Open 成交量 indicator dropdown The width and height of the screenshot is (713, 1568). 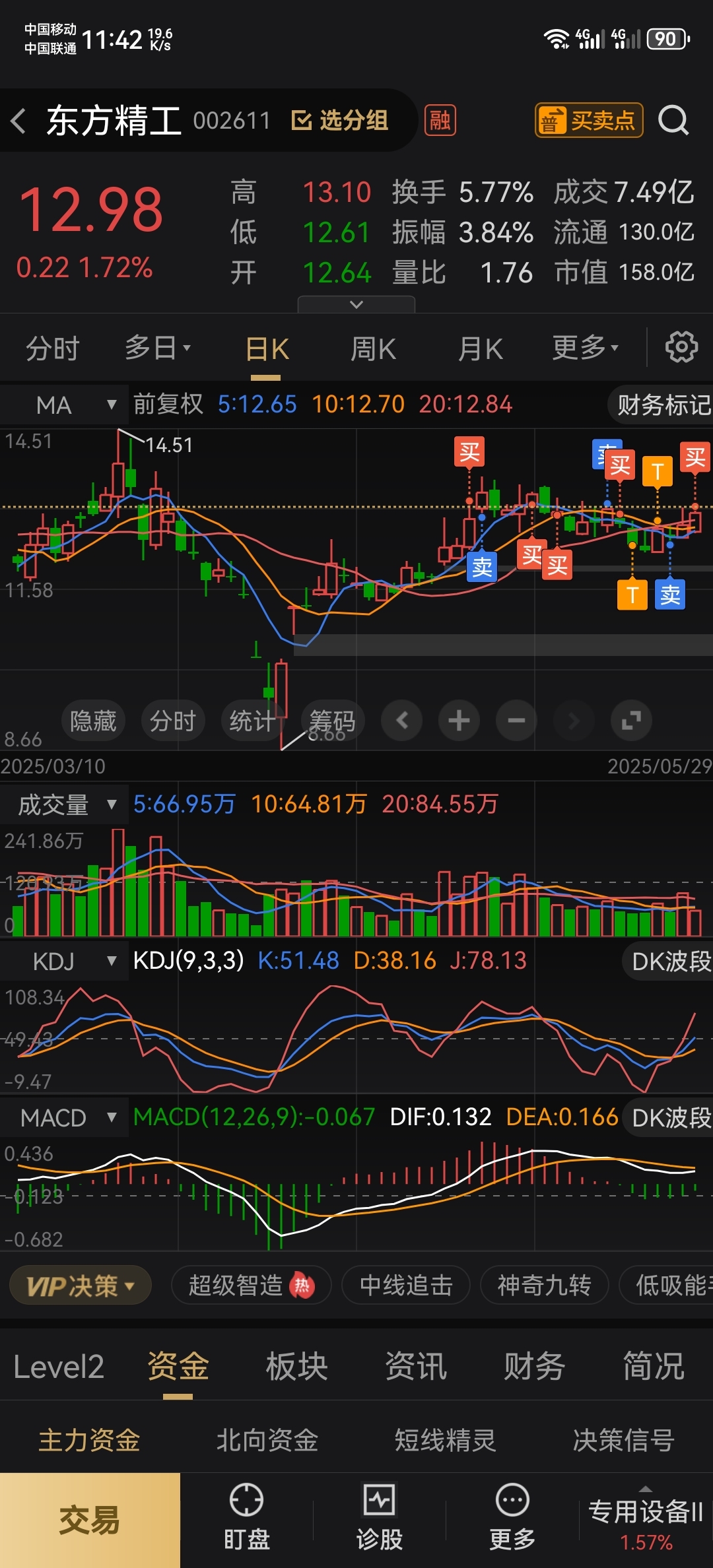[64, 804]
